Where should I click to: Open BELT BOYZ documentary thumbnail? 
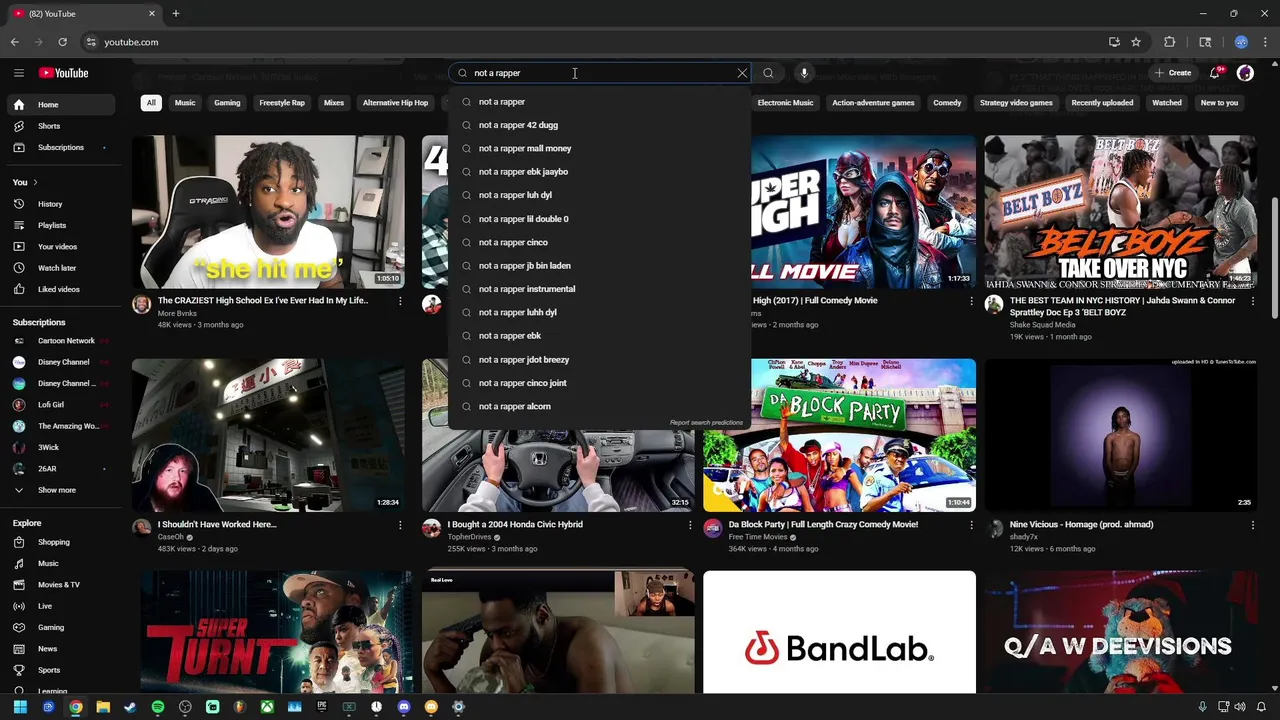1120,212
